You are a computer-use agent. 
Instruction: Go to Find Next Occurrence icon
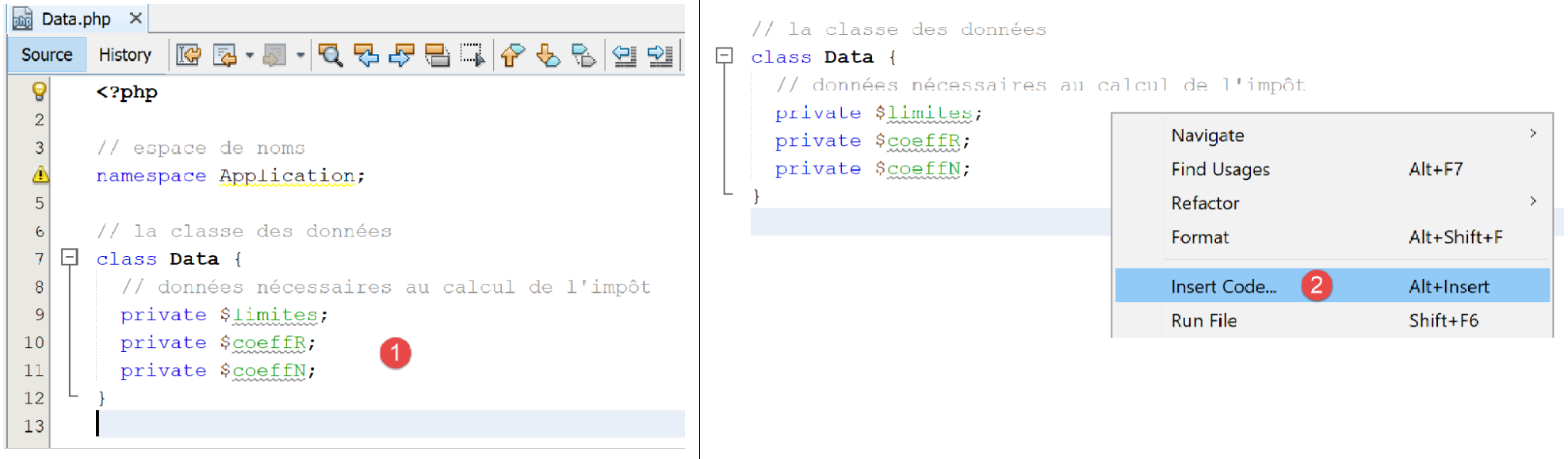tap(401, 55)
